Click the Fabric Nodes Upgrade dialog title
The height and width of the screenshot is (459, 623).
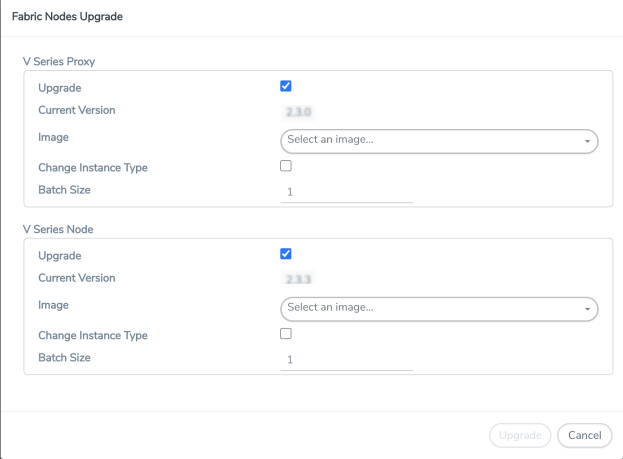point(67,18)
